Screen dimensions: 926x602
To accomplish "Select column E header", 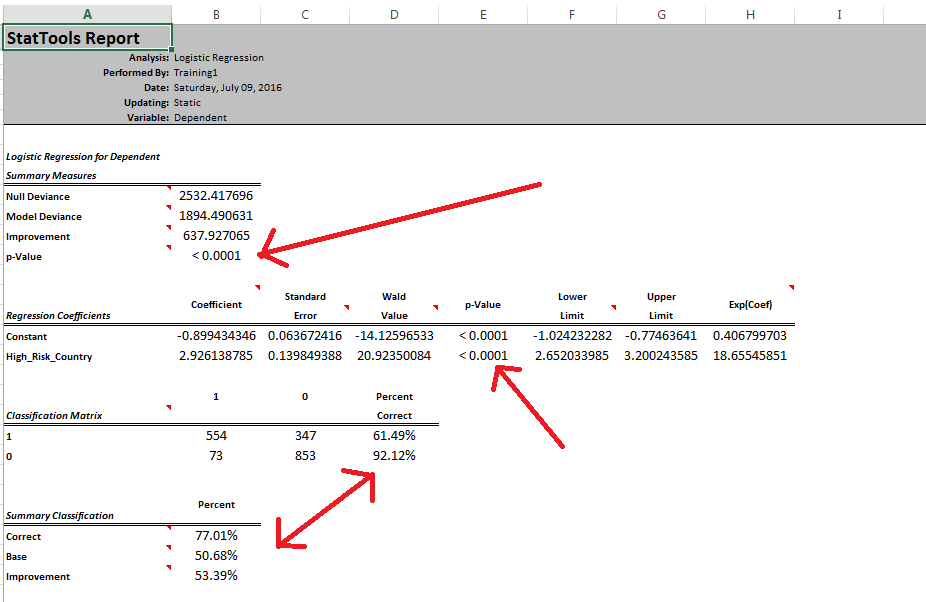I will point(483,14).
